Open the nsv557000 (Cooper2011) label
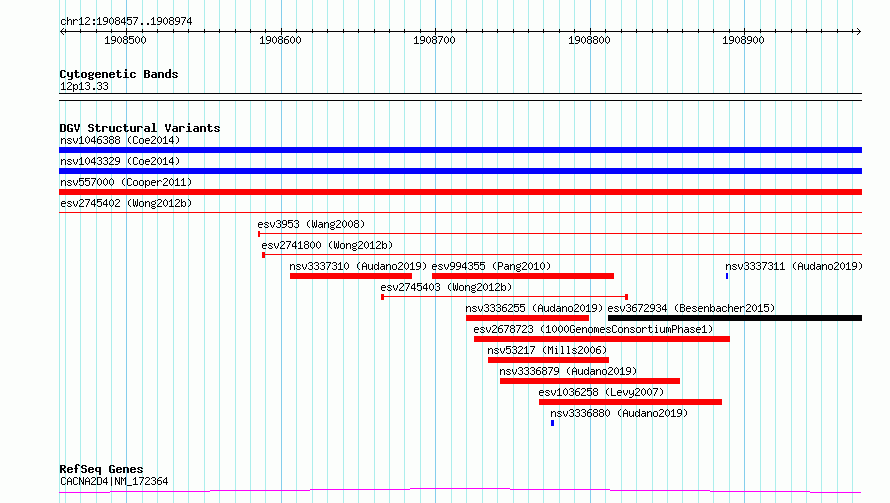Screen dimensions: 890x503 pos(126,182)
